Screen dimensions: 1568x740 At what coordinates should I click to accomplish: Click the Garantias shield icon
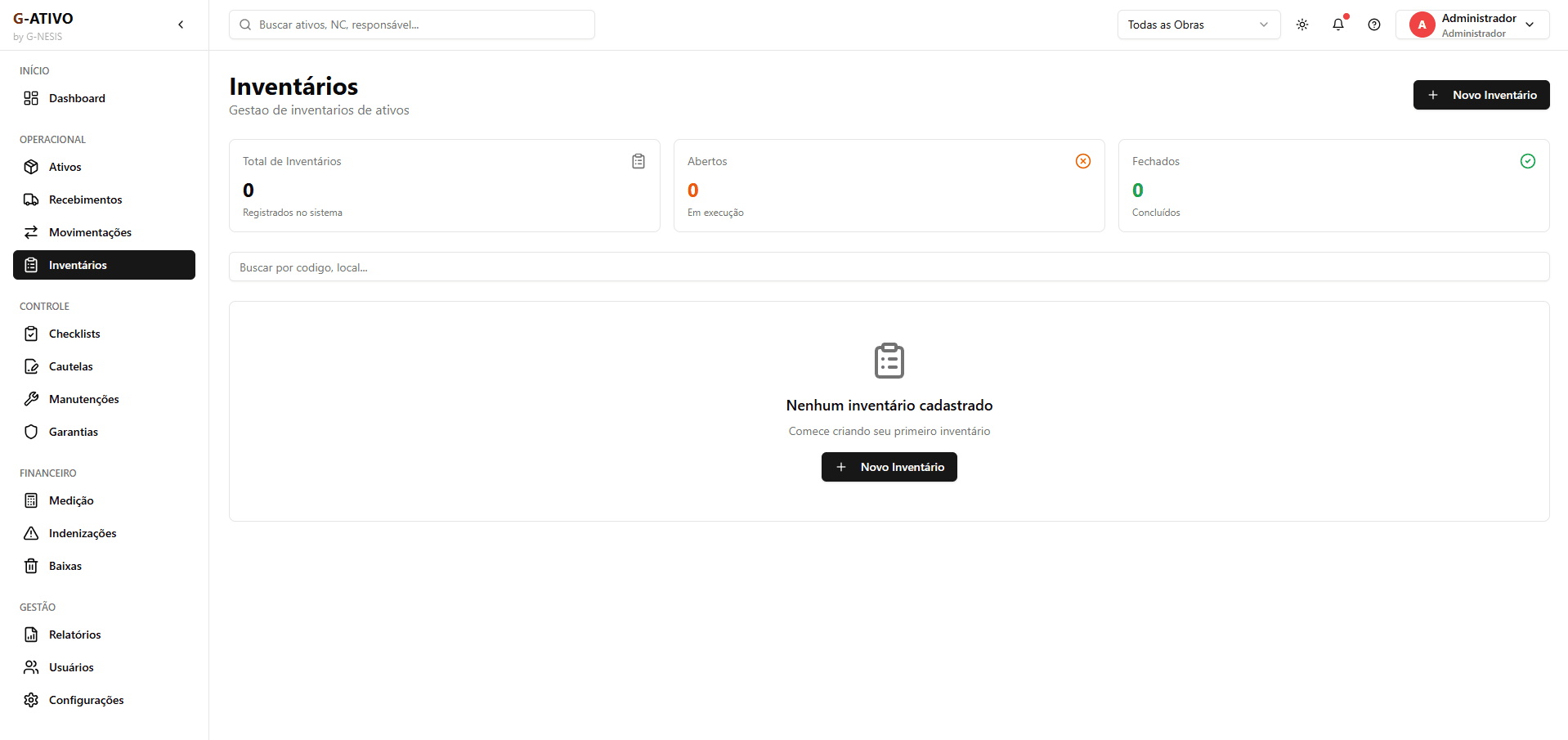[x=31, y=432]
